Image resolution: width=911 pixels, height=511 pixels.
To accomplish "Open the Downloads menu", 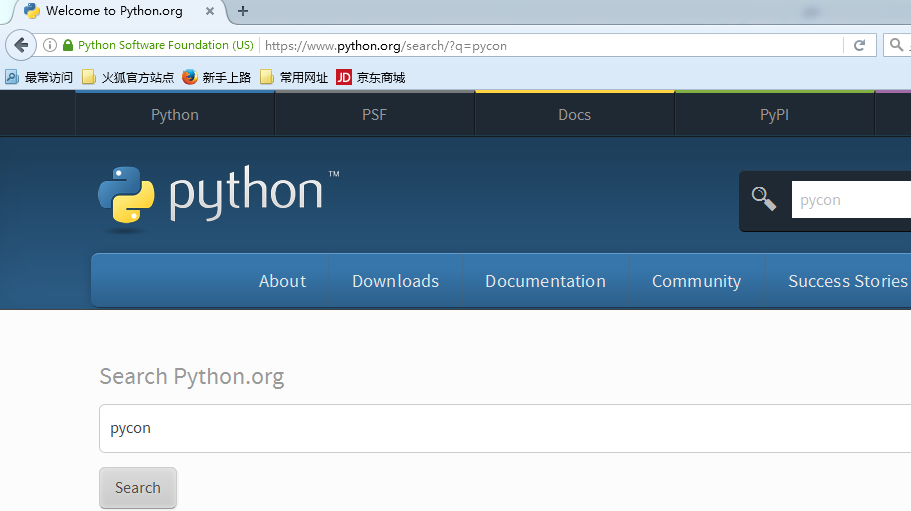I will pyautogui.click(x=396, y=281).
